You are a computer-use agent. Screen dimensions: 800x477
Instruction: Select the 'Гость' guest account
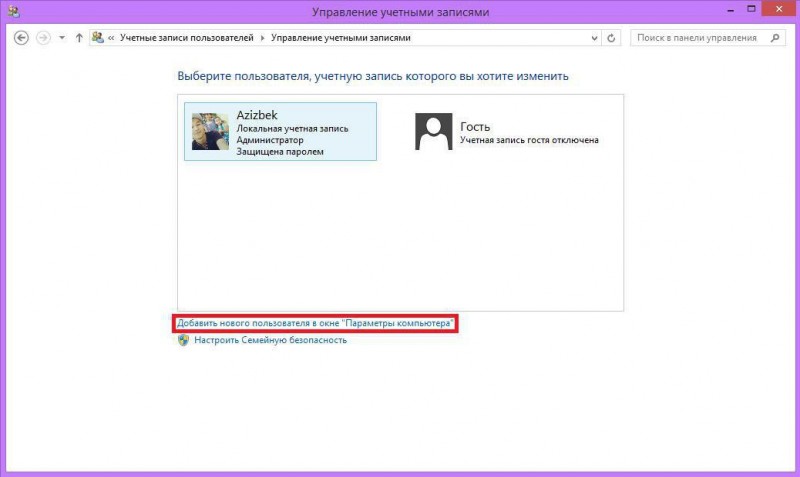coord(508,132)
